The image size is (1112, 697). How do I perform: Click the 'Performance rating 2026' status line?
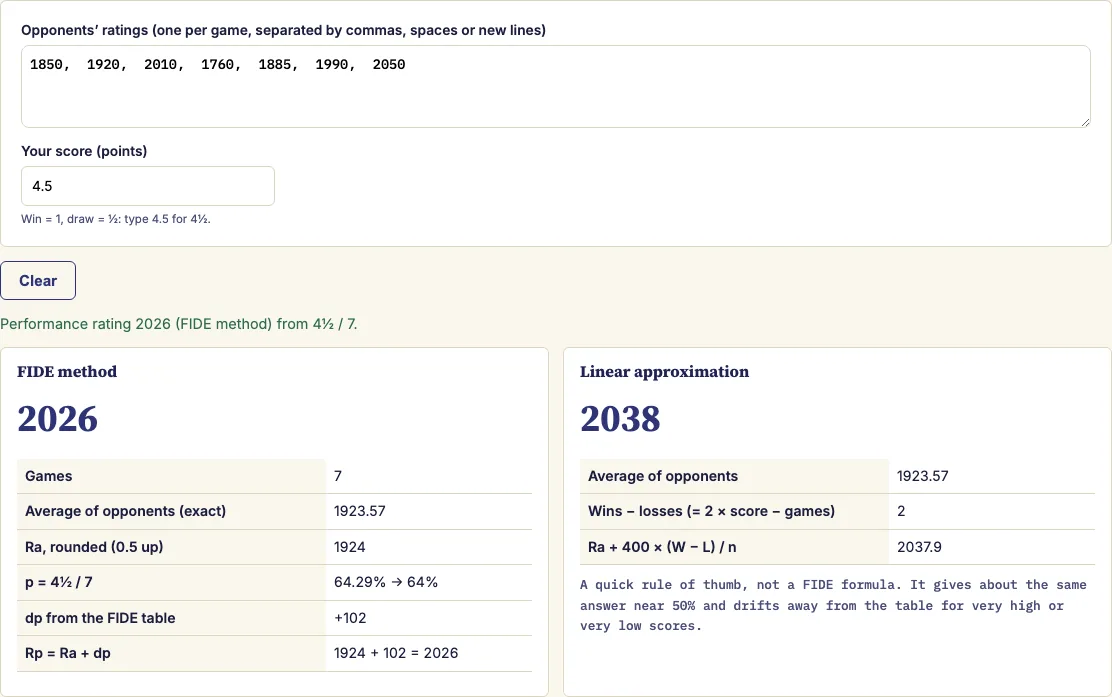[x=179, y=324]
